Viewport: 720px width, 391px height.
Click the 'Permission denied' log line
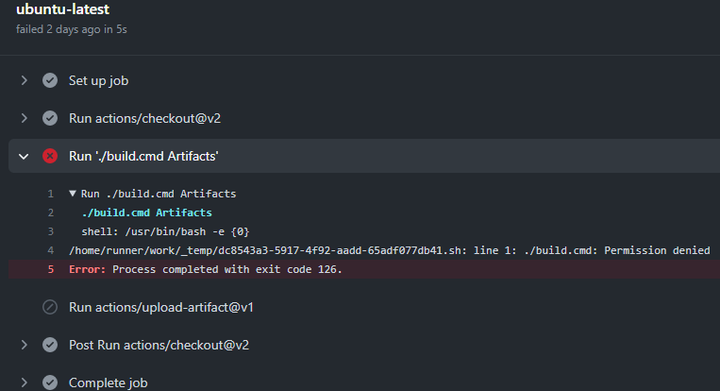(389, 250)
